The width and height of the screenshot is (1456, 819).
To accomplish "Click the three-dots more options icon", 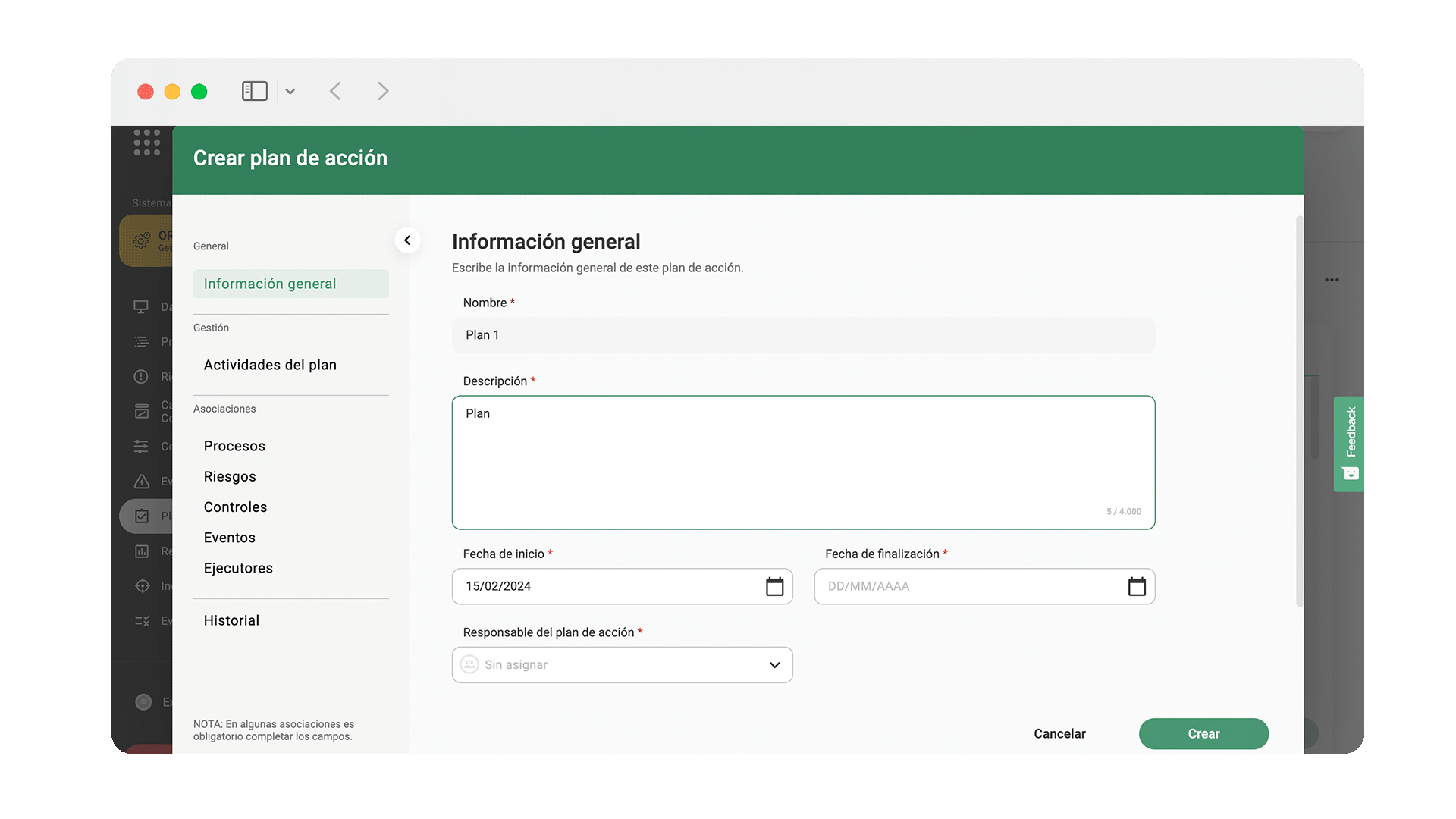I will pyautogui.click(x=1332, y=280).
